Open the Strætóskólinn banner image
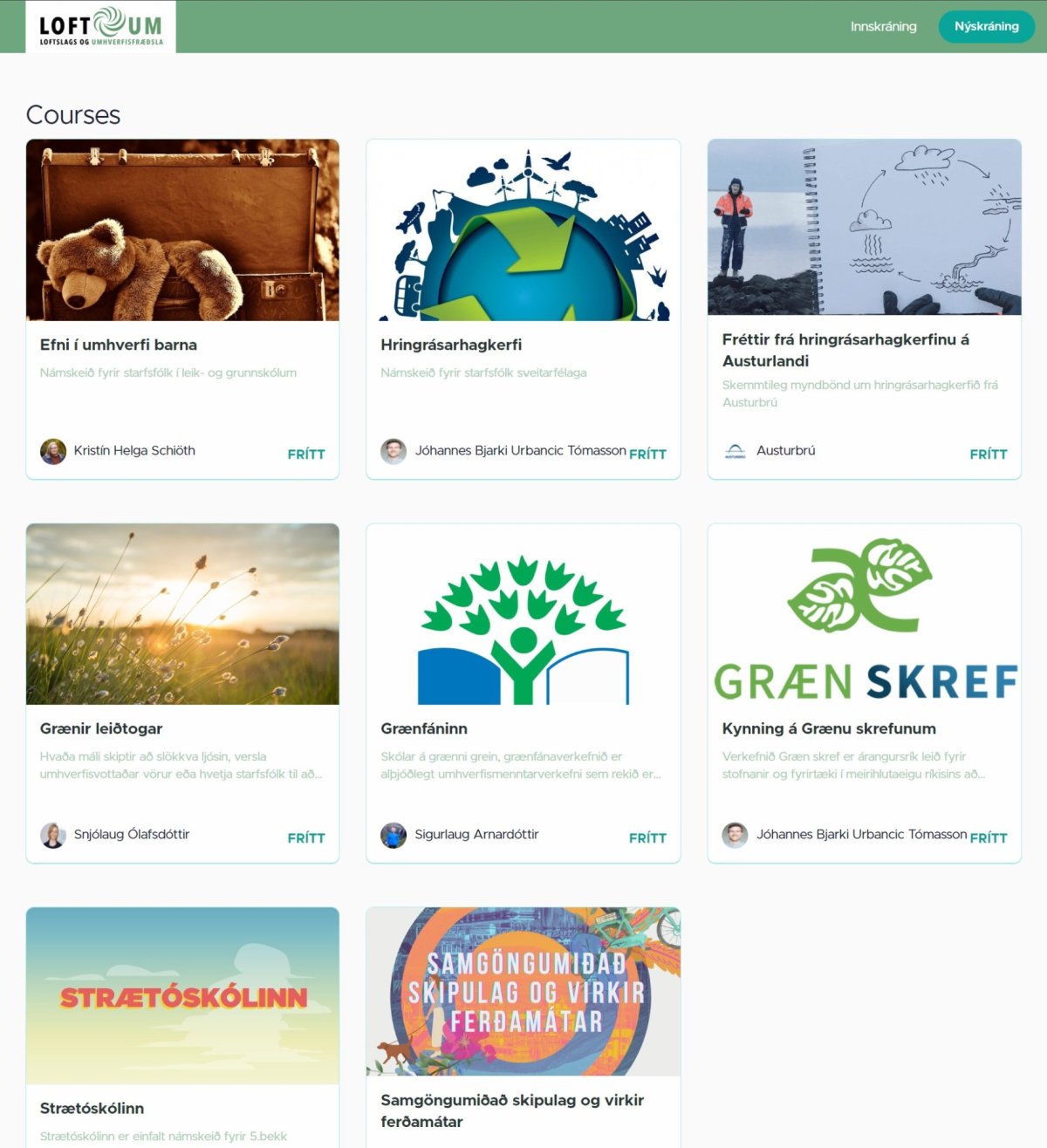 coord(182,996)
